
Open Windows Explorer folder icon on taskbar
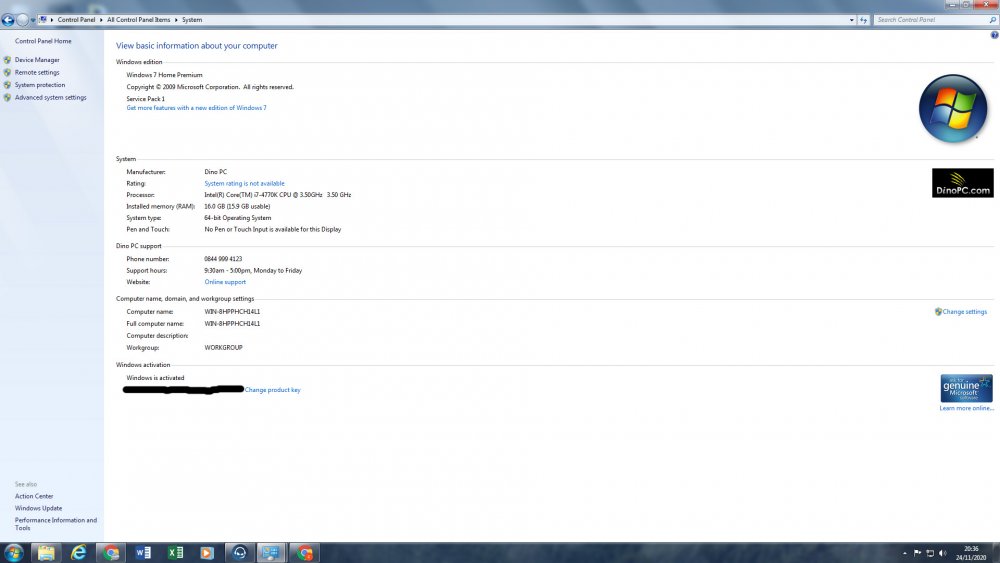(x=46, y=553)
